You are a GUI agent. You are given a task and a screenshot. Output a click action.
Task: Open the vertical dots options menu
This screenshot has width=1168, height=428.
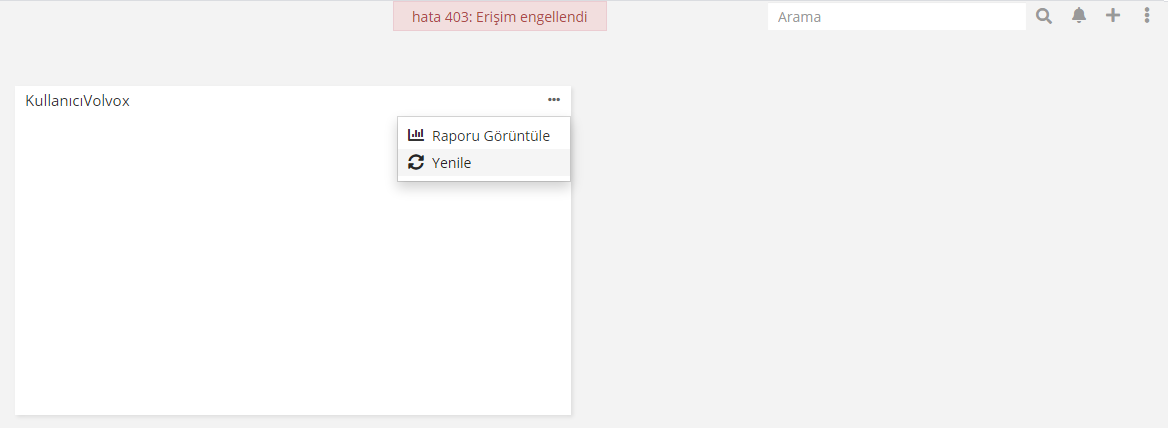(1146, 16)
